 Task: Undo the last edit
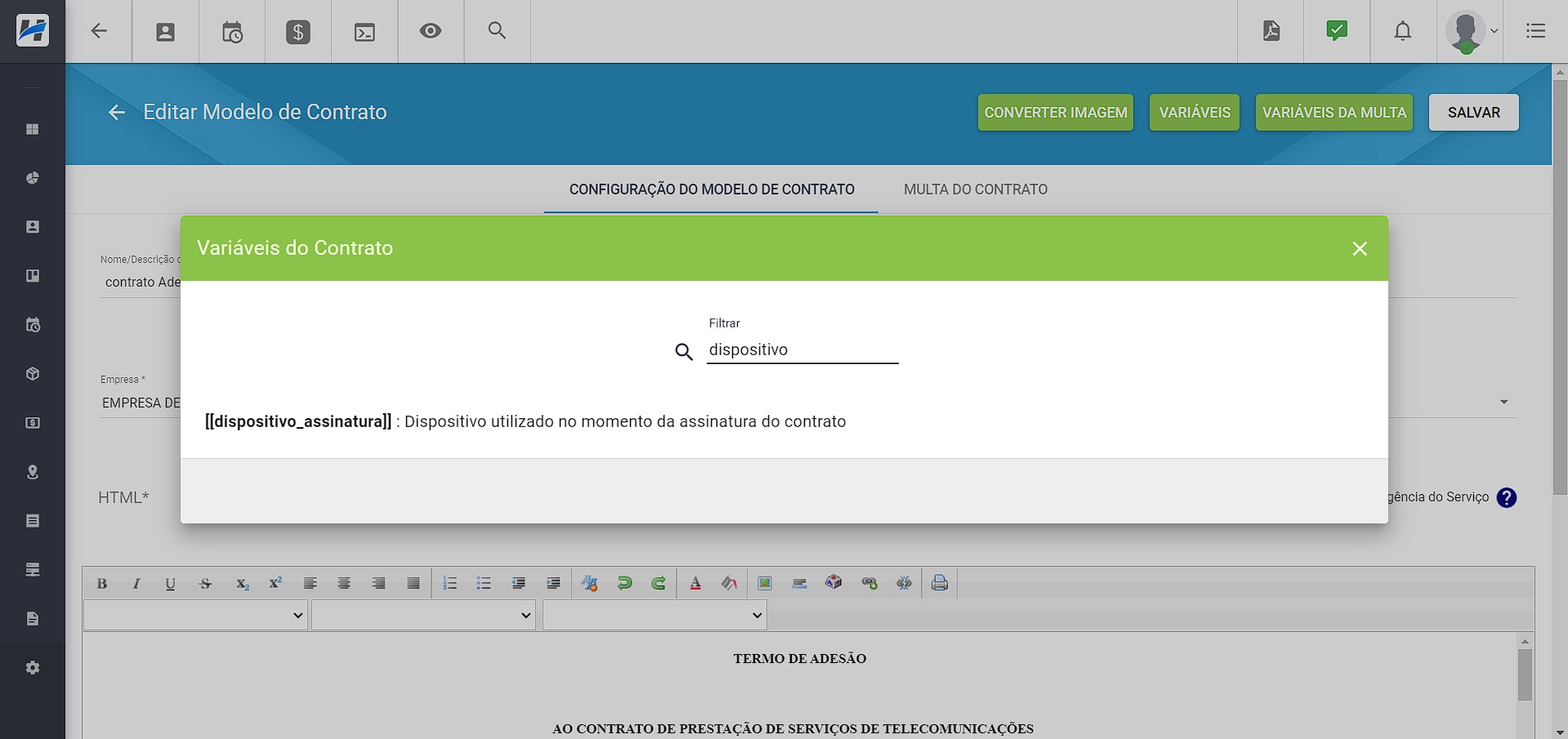tap(625, 583)
